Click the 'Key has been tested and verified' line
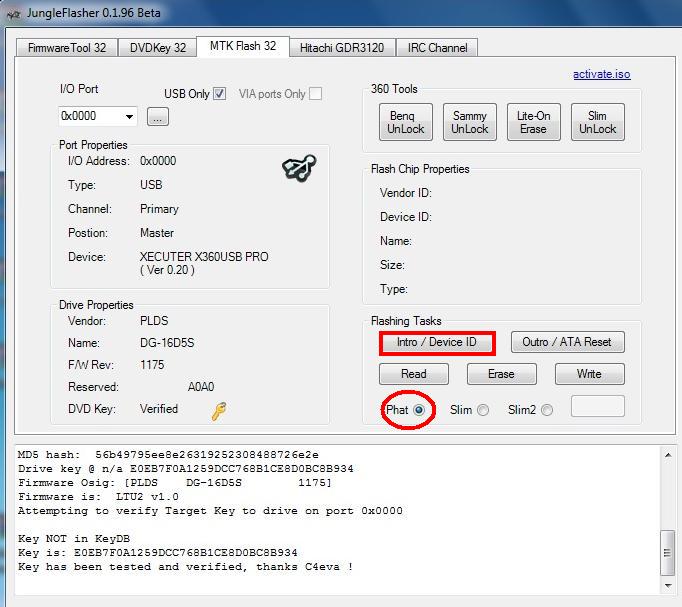 coord(185,567)
